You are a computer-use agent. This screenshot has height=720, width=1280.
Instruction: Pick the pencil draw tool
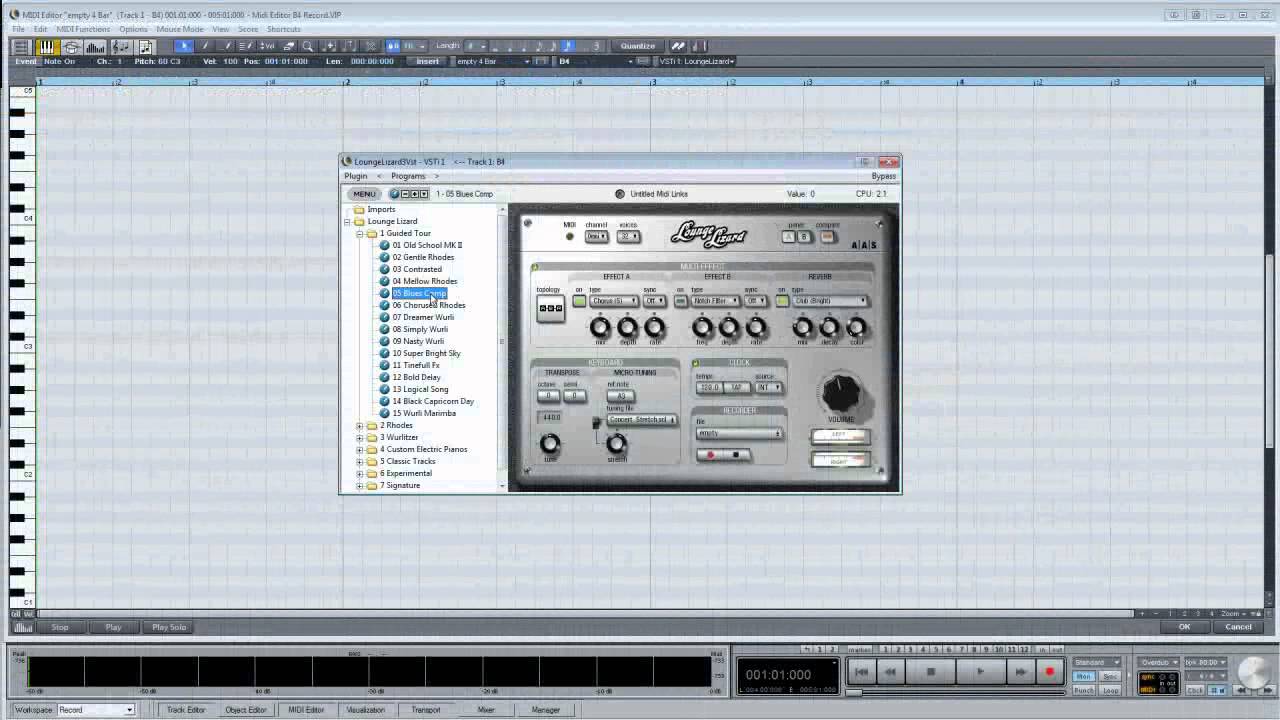click(205, 46)
